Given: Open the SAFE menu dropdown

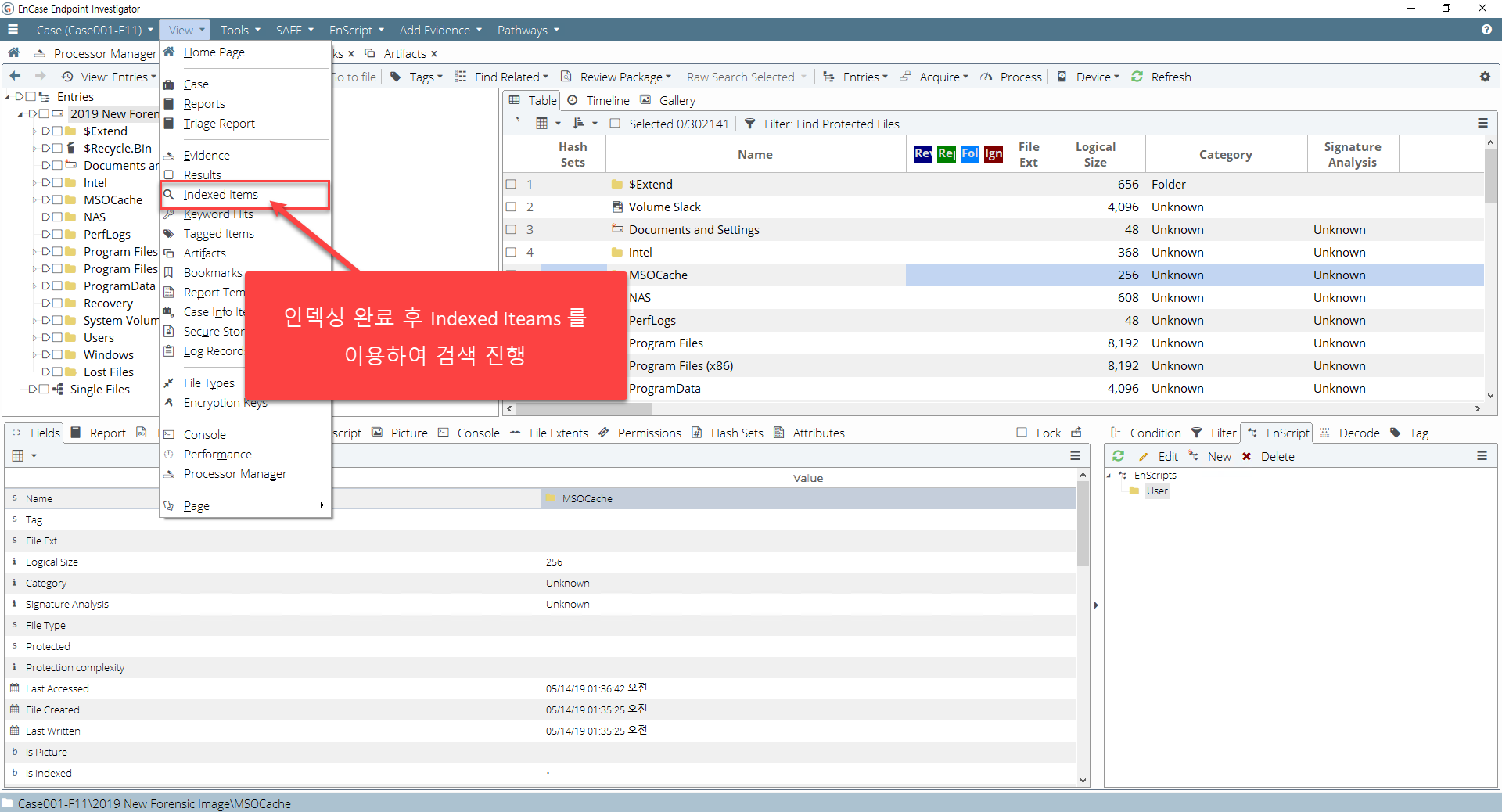Looking at the screenshot, I should click(x=294, y=30).
